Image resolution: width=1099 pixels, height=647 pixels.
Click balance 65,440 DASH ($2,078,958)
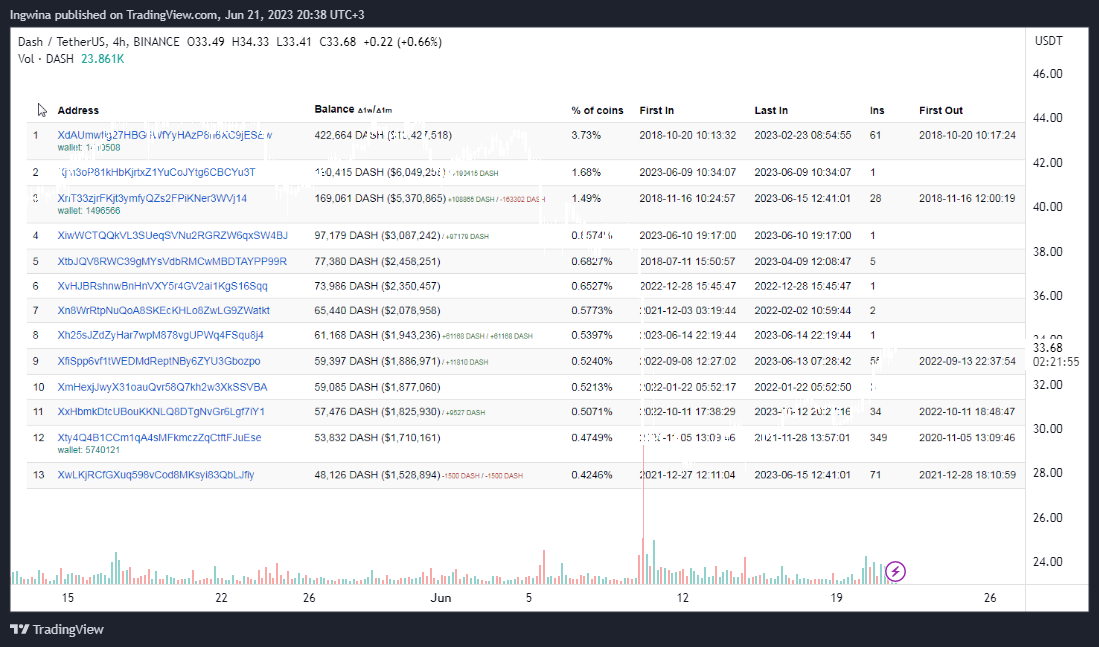378,311
